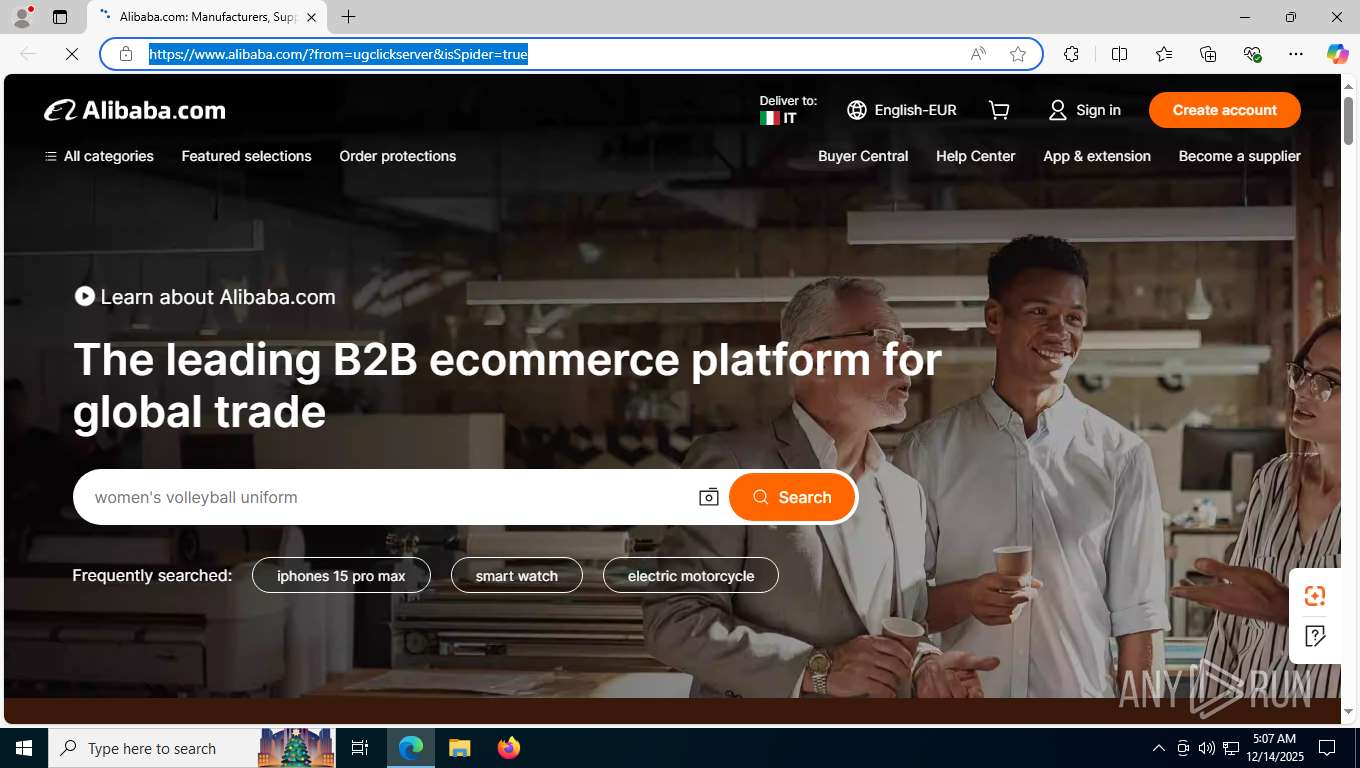The width and height of the screenshot is (1360, 768).
Task: Select electric motorcycle suggestion
Action: [691, 575]
